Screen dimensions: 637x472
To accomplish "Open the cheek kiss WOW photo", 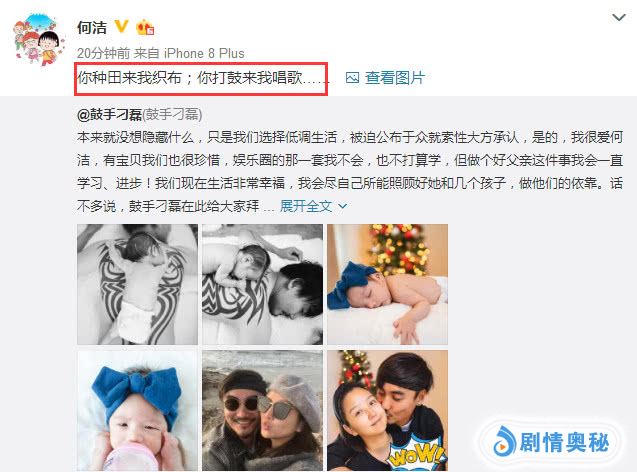I will (388, 411).
